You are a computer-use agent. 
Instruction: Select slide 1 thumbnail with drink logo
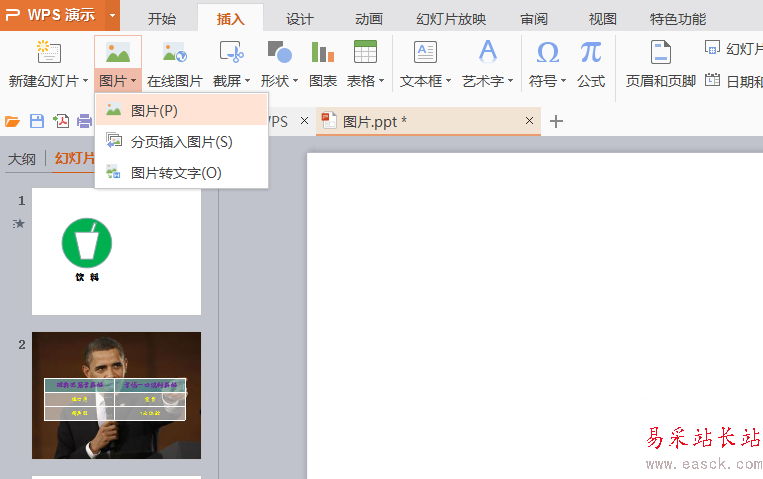(116, 251)
